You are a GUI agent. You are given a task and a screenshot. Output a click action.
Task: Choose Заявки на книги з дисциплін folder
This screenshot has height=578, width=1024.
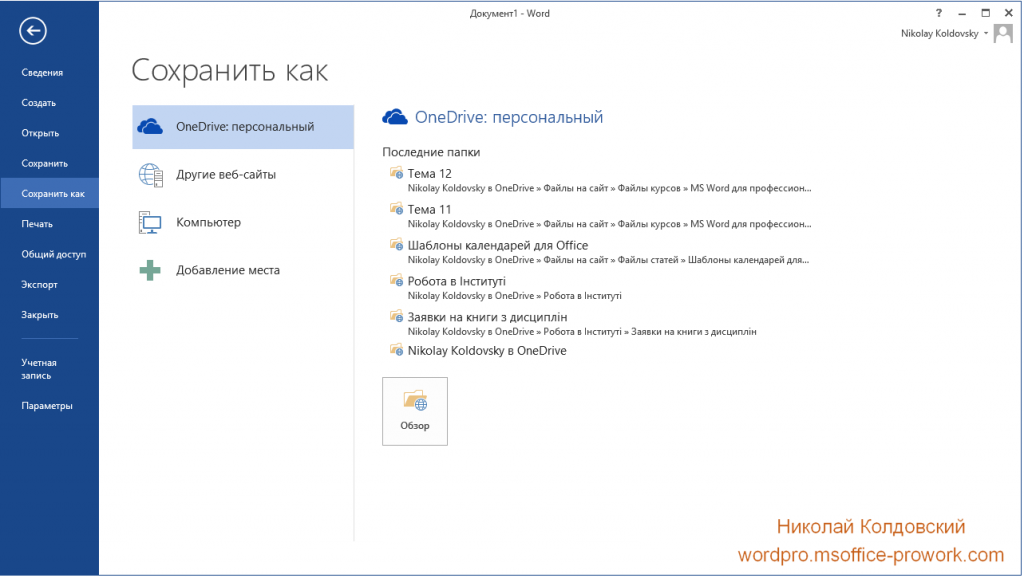pyautogui.click(x=487, y=317)
